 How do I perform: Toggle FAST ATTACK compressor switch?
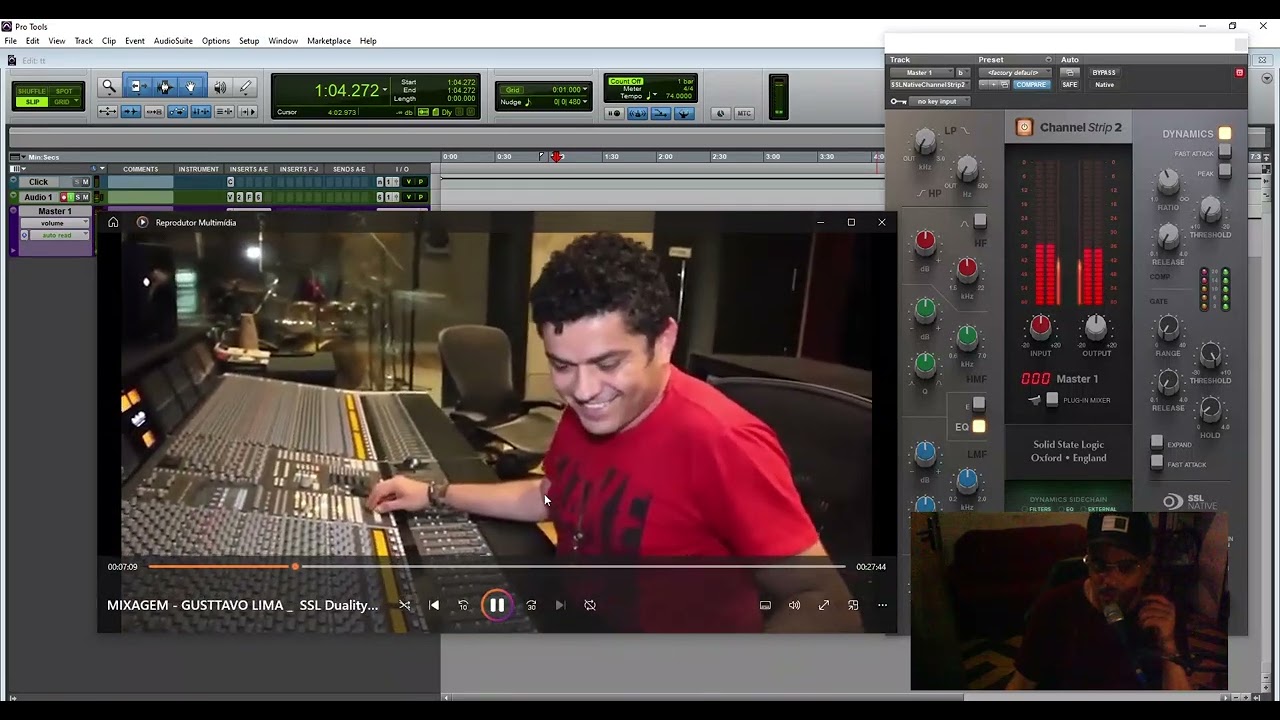[x=1225, y=152]
